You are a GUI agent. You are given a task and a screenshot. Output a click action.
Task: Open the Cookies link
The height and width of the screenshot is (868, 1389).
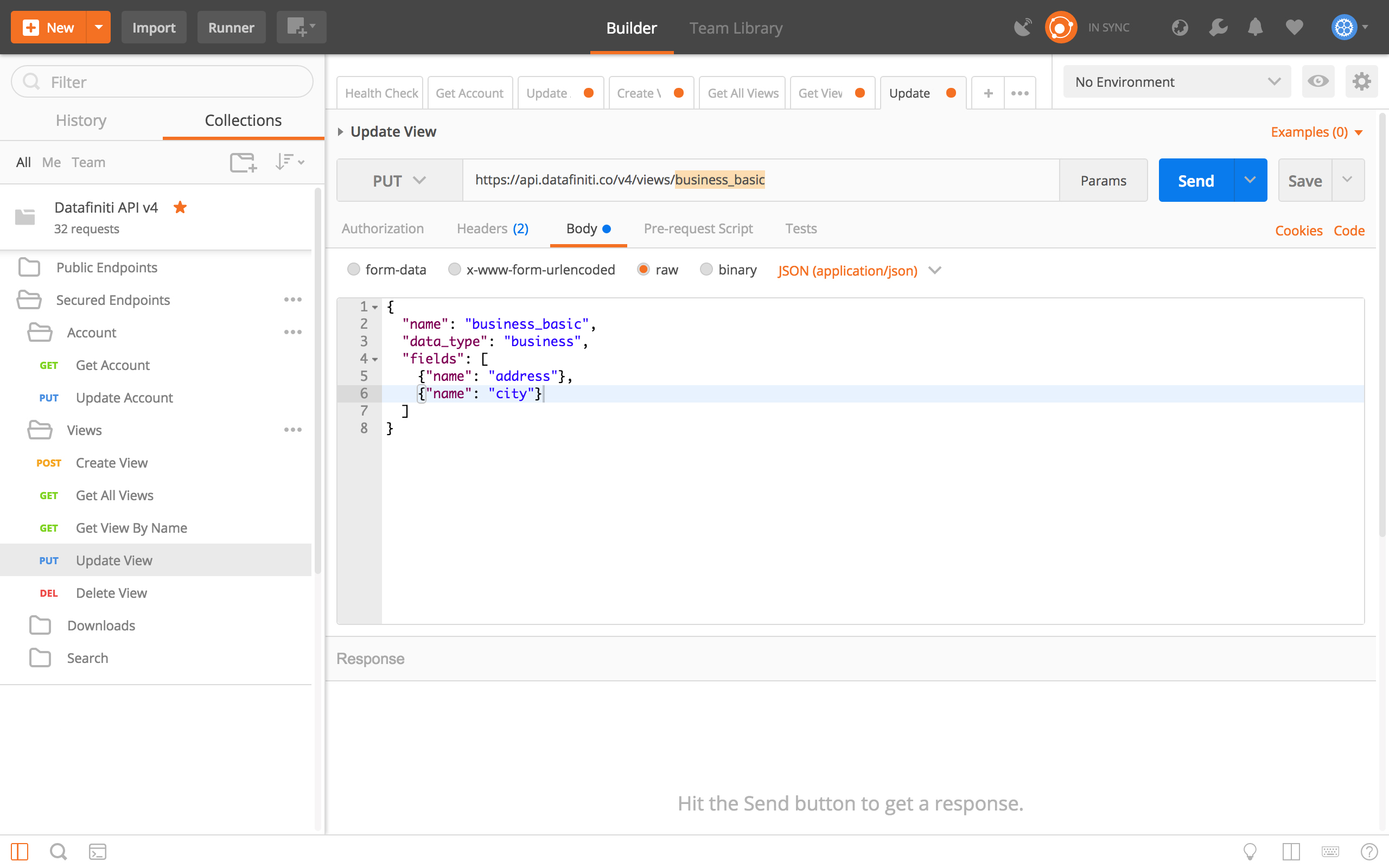pyautogui.click(x=1298, y=231)
